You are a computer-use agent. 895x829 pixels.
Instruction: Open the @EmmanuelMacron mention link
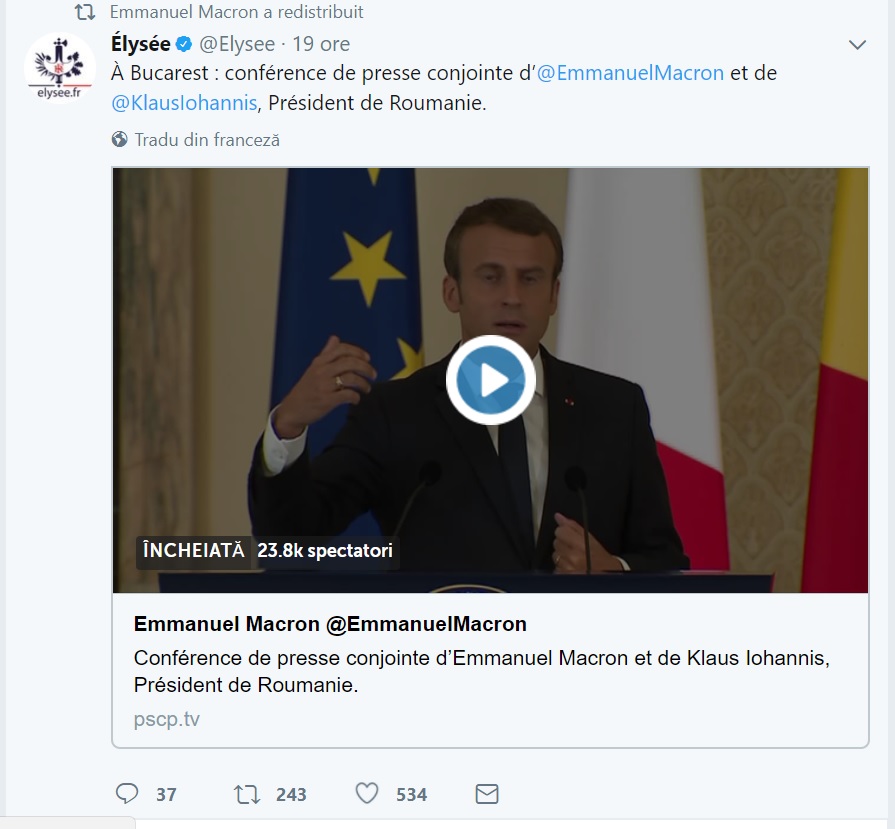[x=630, y=73]
